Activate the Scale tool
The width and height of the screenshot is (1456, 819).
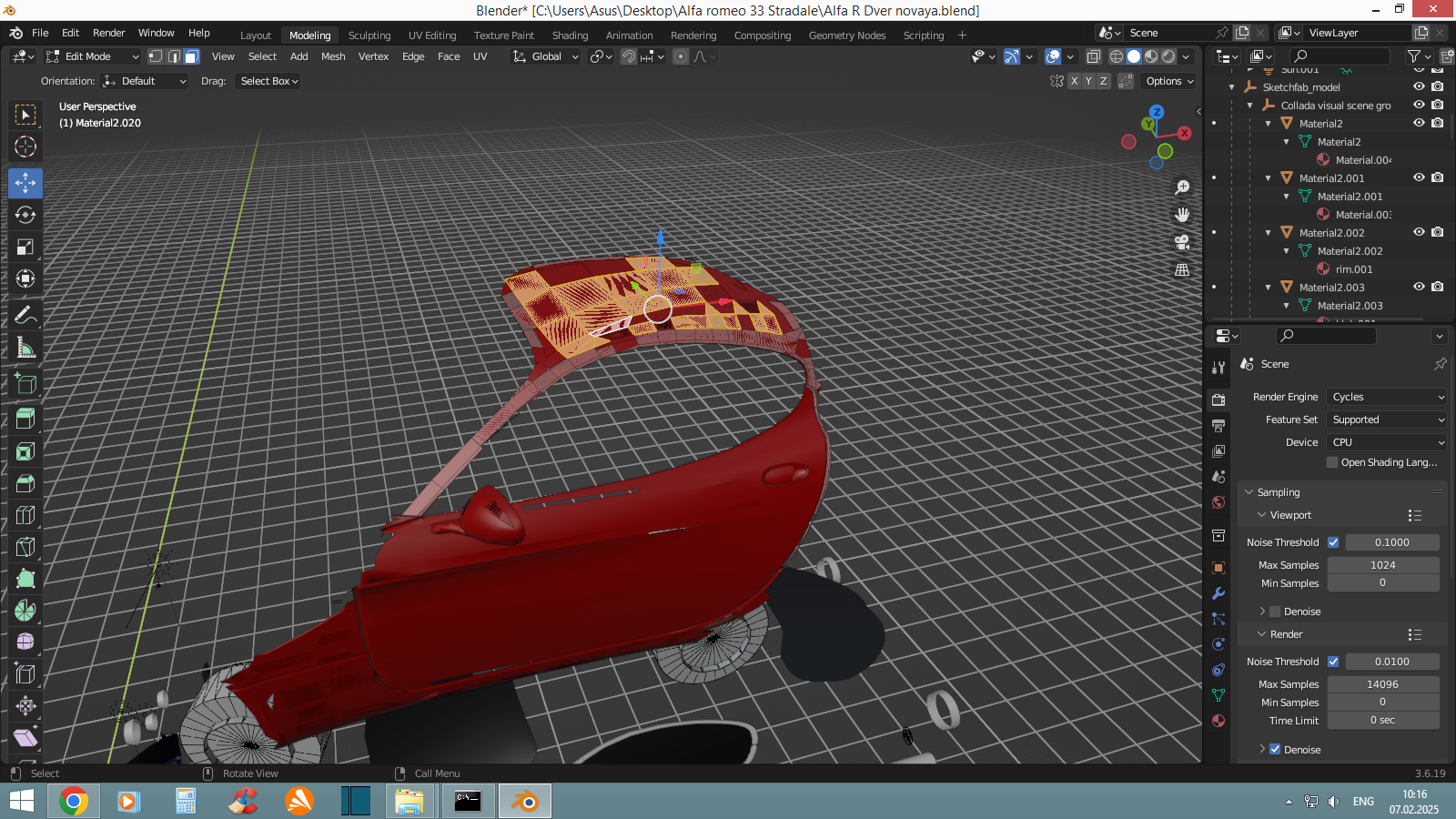pyautogui.click(x=25, y=248)
